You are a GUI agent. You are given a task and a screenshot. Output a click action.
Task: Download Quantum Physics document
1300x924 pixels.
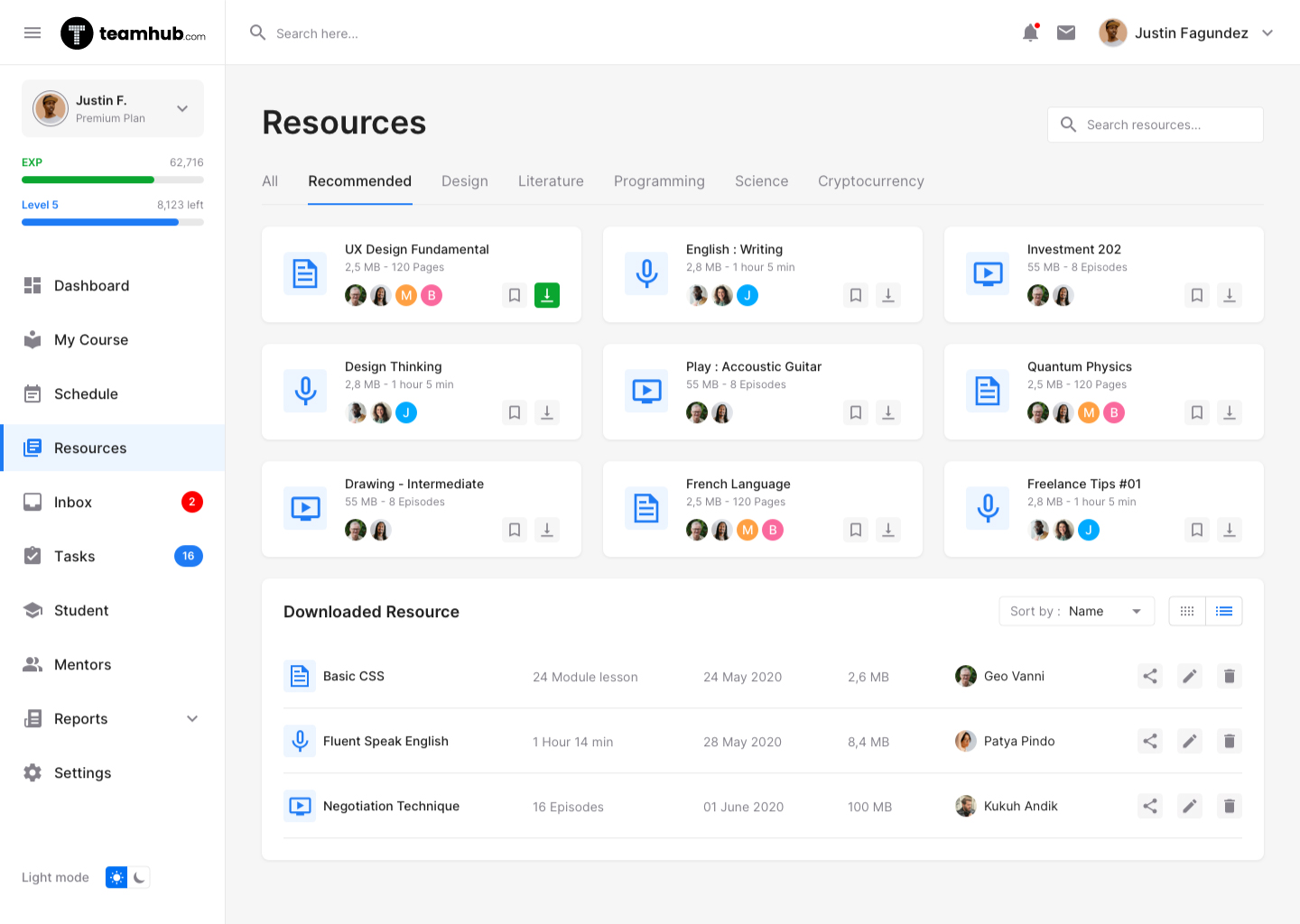pos(1230,412)
